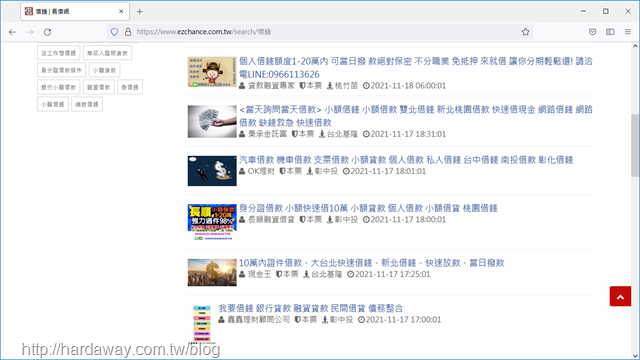Click the clock icon beside 2021-11-17 18:01:01
Screen dimensions: 640x360
pos(346,171)
